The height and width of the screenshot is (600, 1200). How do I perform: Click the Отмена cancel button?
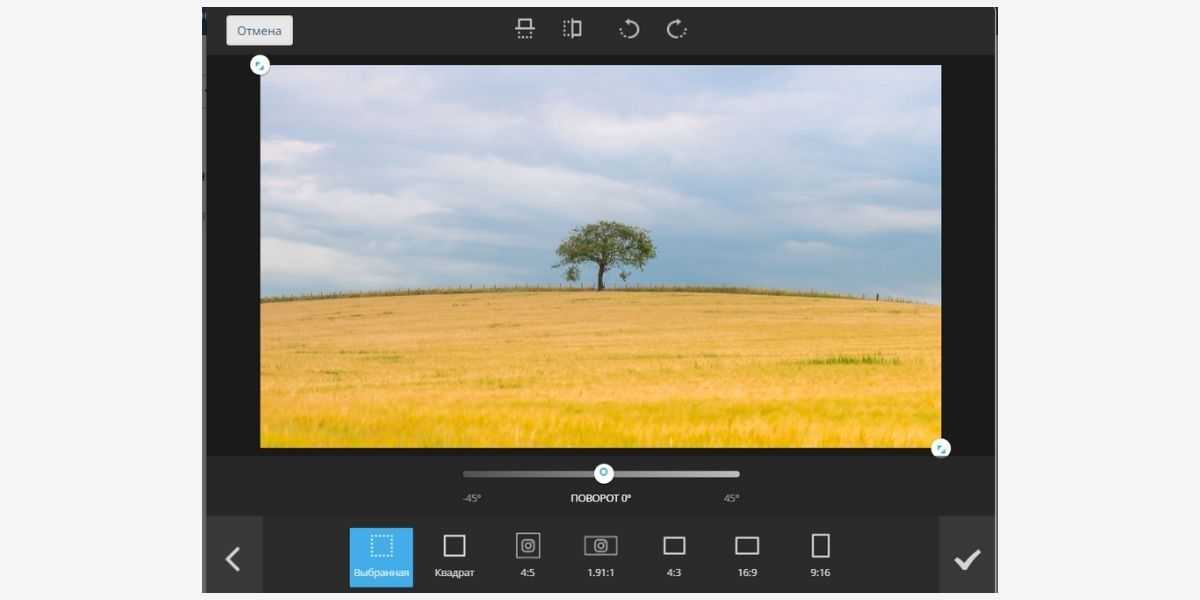point(259,31)
